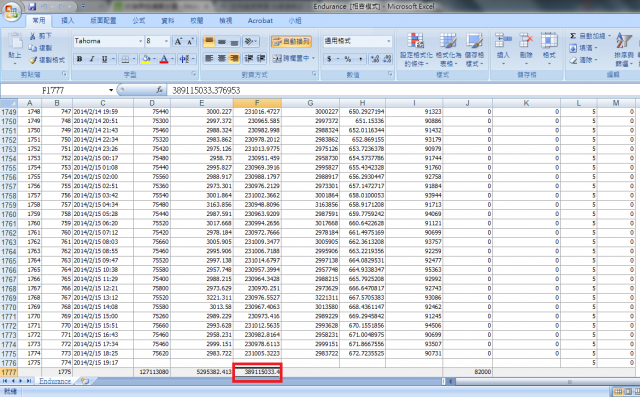Open the font size dropdown showing 8
The width and height of the screenshot is (640, 397).
(x=166, y=41)
